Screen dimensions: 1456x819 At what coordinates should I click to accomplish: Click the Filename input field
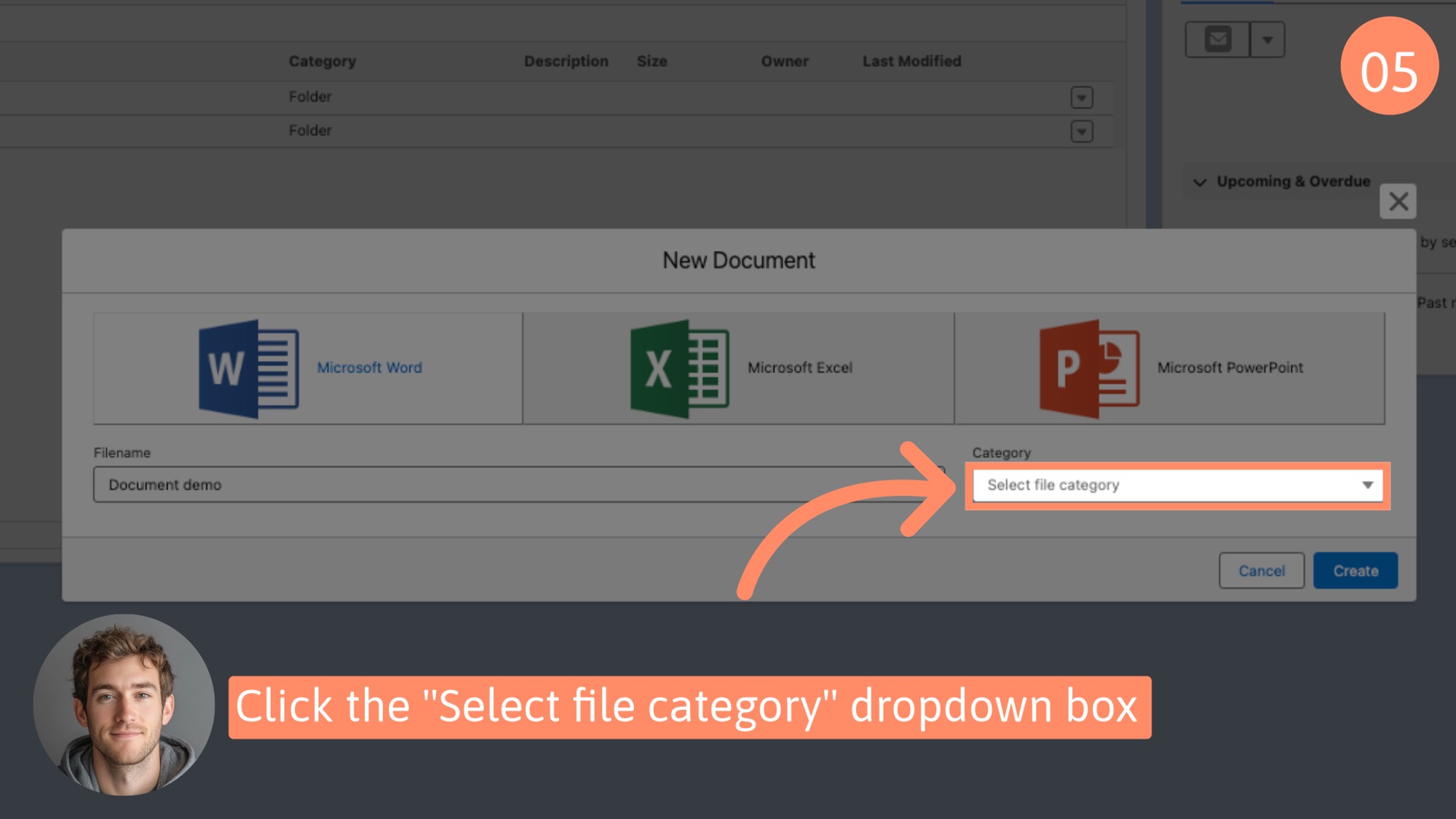pos(518,485)
